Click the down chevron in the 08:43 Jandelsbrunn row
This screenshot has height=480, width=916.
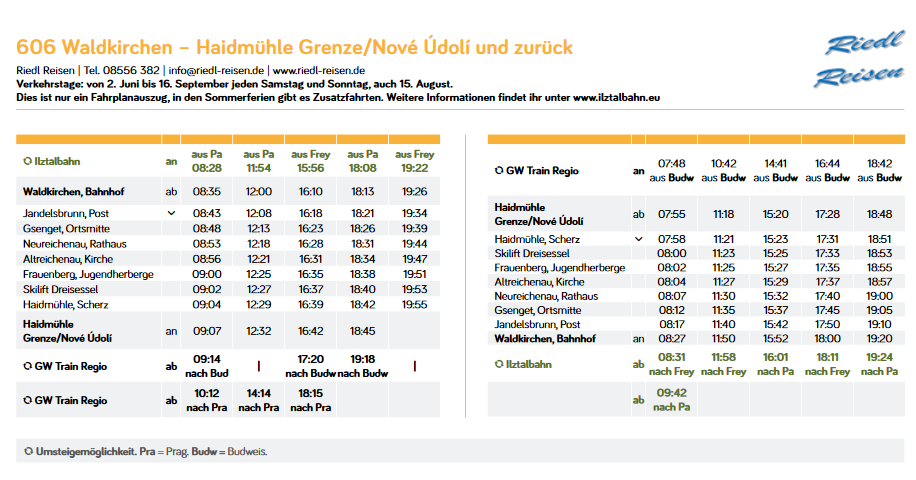tap(171, 213)
